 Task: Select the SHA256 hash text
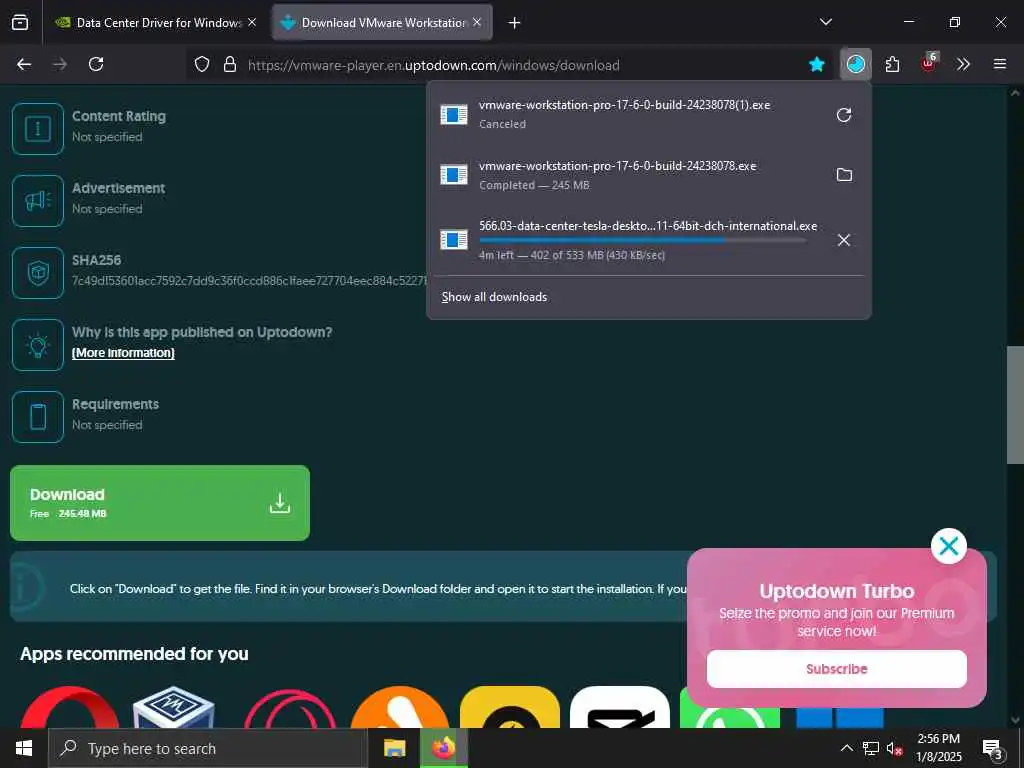(249, 281)
